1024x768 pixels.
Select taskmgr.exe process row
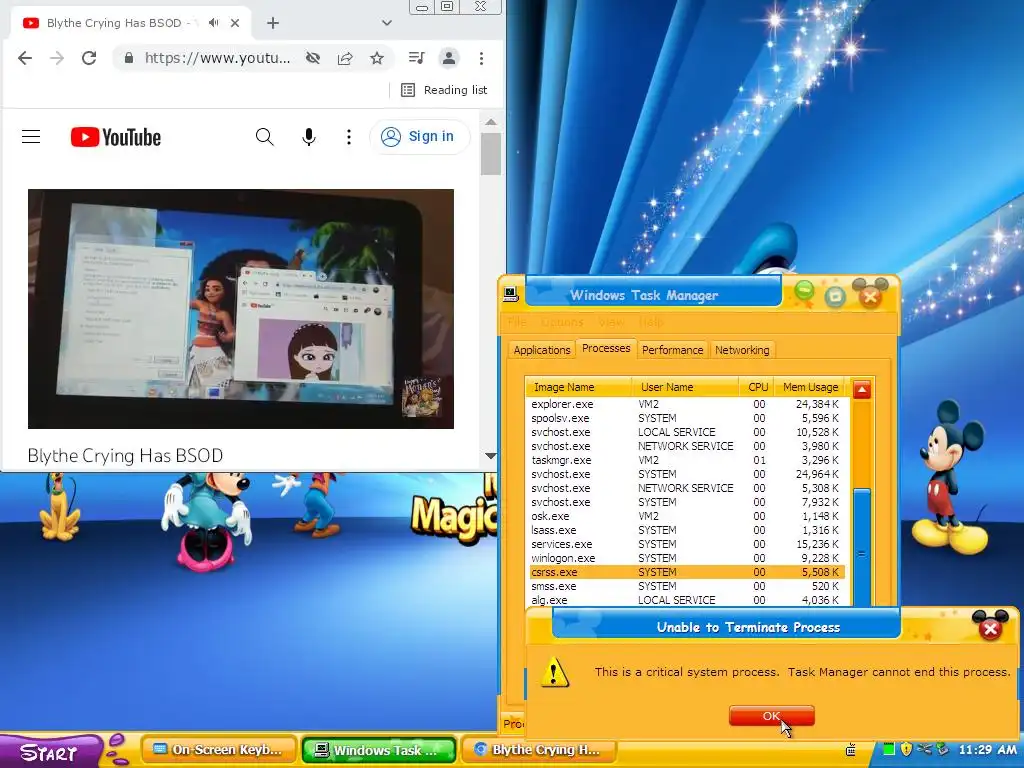(686, 460)
